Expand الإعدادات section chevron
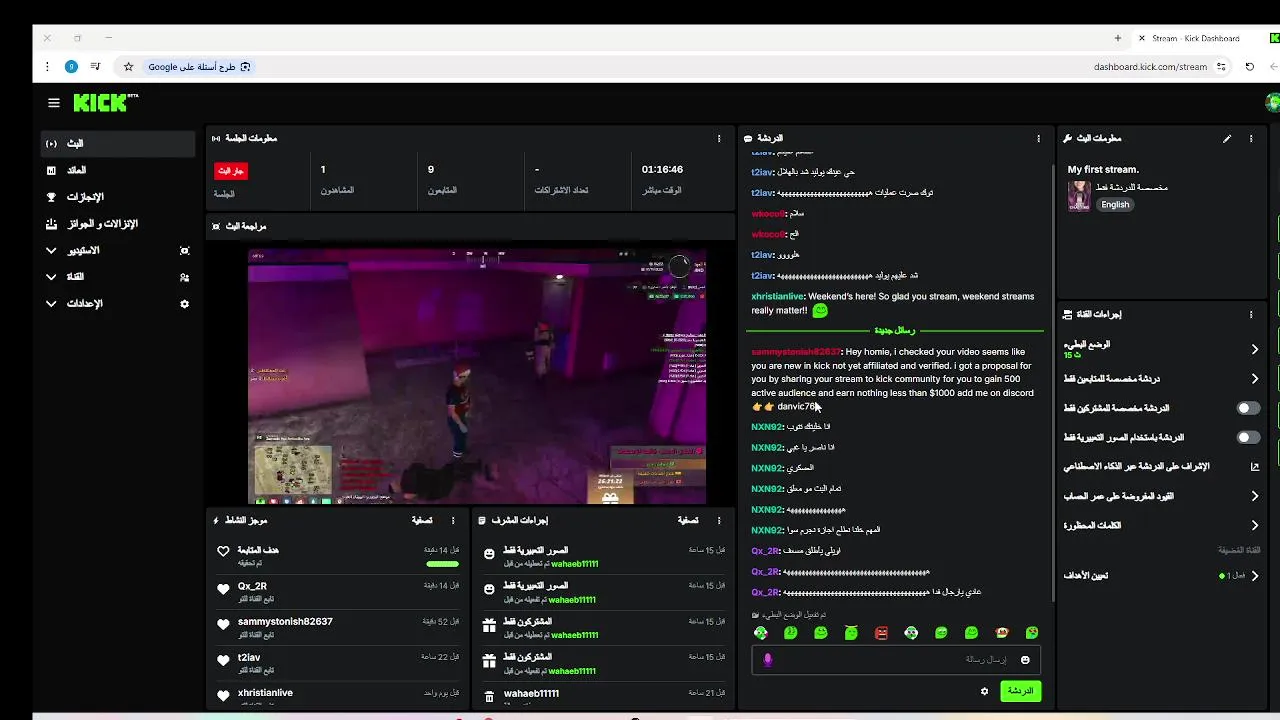The height and width of the screenshot is (720, 1280). point(51,304)
